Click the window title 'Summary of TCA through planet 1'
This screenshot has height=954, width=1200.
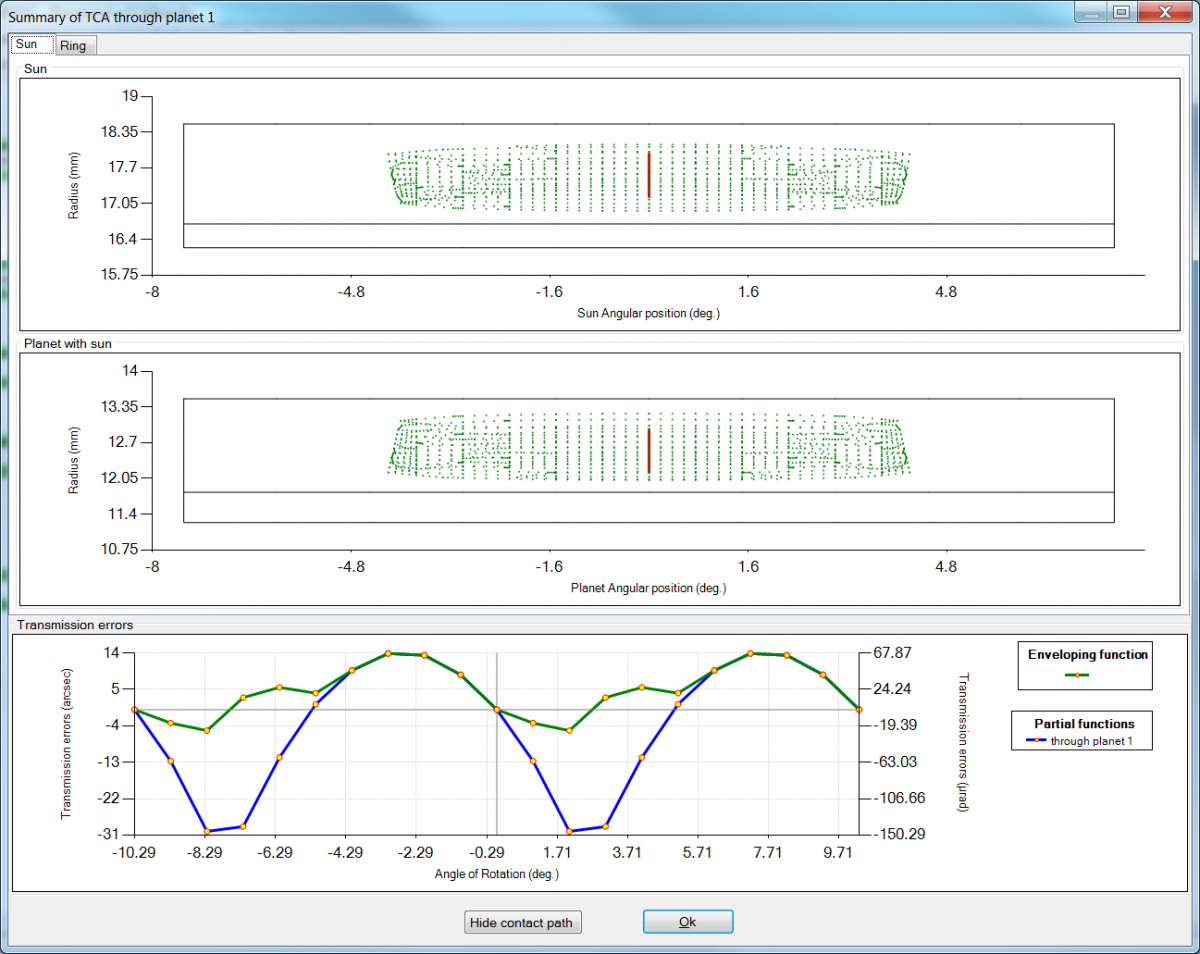pyautogui.click(x=111, y=17)
